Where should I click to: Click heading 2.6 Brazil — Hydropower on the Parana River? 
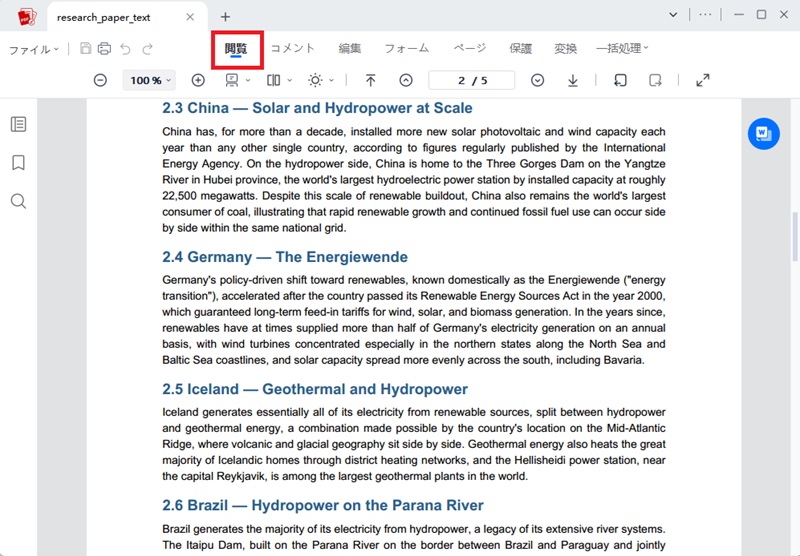click(x=322, y=506)
